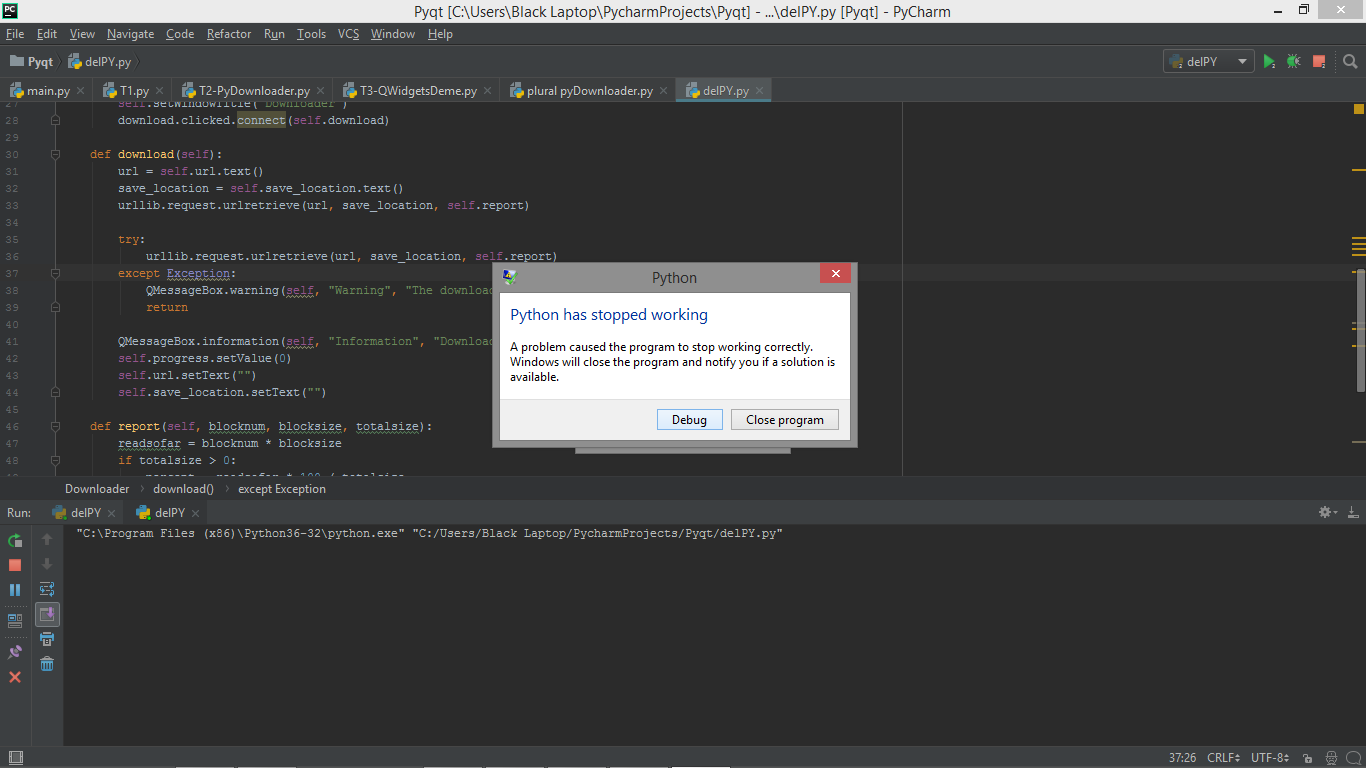The image size is (1366, 768).
Task: Click the up stack trace arrow
Action: pos(47,540)
